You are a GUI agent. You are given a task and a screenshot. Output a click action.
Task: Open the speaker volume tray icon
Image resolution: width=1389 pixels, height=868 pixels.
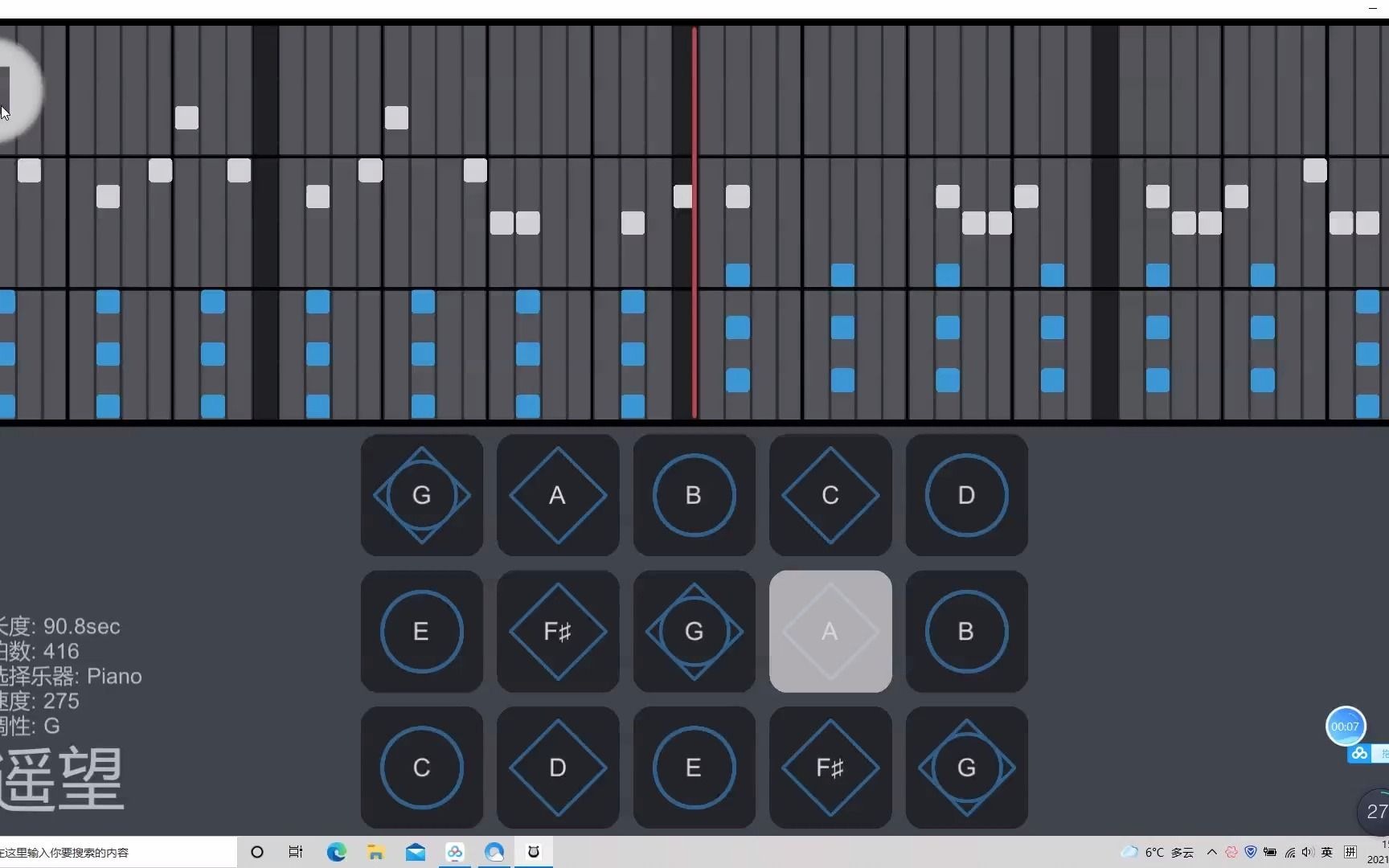pos(1307,852)
